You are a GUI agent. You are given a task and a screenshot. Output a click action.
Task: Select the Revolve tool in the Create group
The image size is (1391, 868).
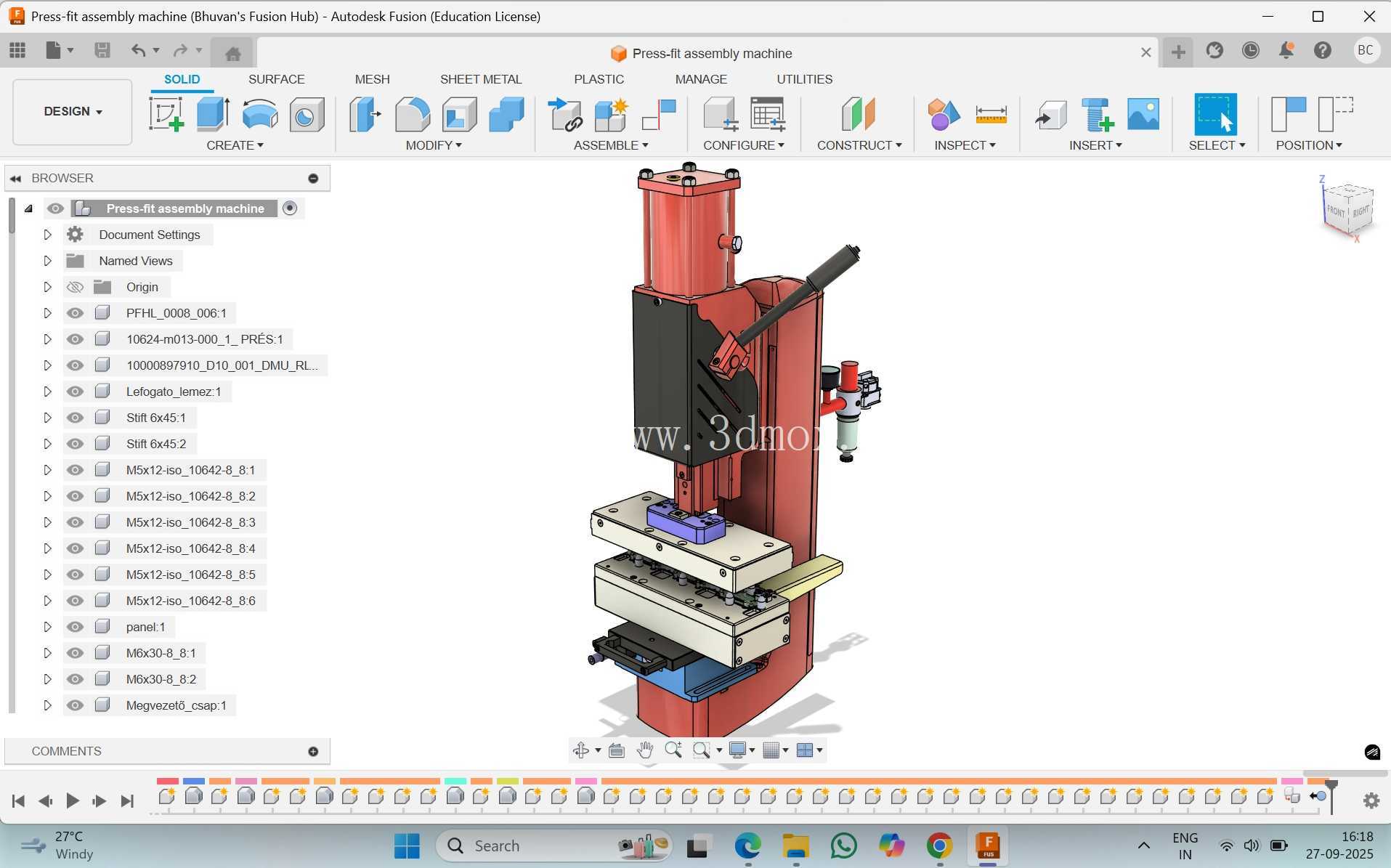(260, 115)
